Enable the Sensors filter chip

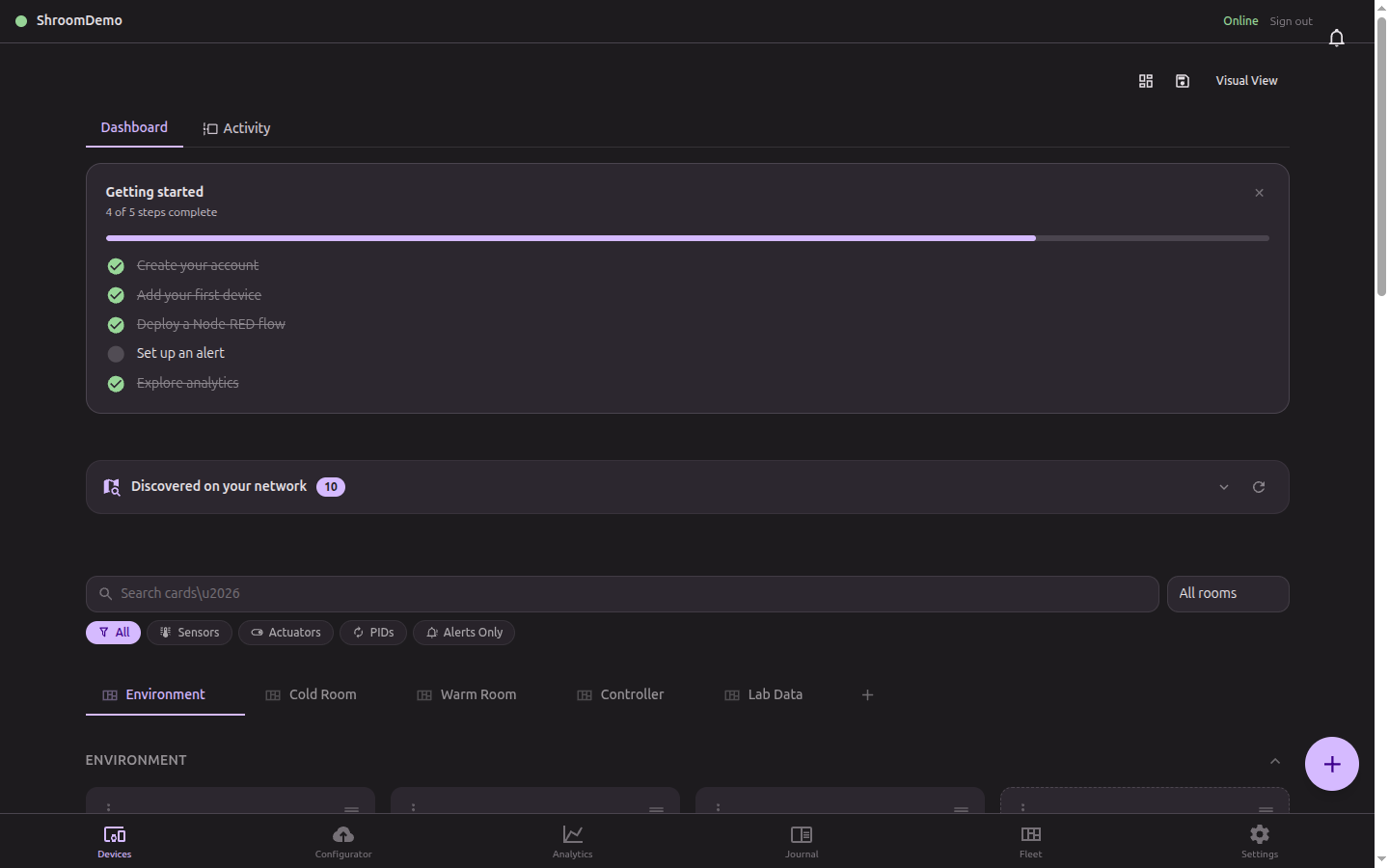pyautogui.click(x=189, y=633)
